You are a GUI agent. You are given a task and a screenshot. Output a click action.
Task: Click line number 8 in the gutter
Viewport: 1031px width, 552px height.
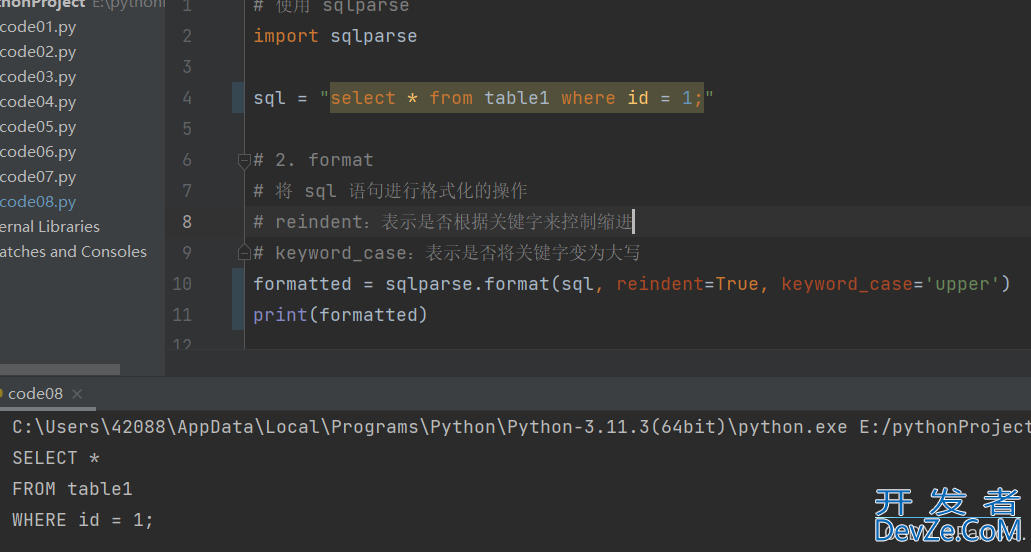click(187, 222)
